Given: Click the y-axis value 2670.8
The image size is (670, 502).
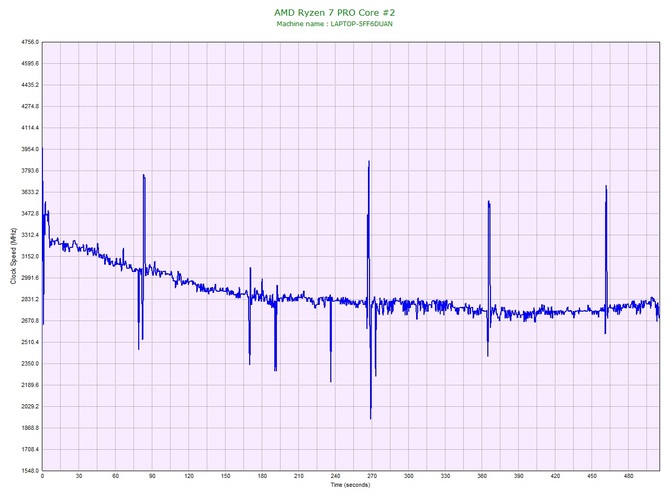Looking at the screenshot, I should [30, 321].
